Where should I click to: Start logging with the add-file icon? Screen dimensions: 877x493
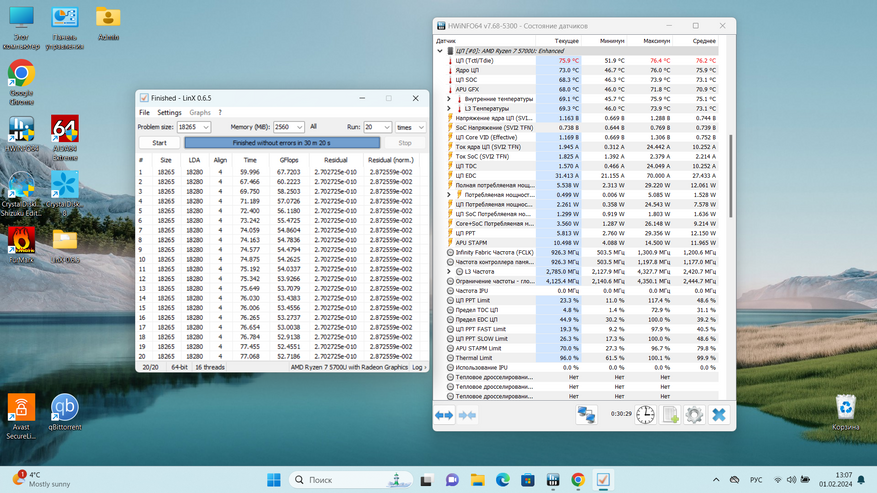click(670, 414)
